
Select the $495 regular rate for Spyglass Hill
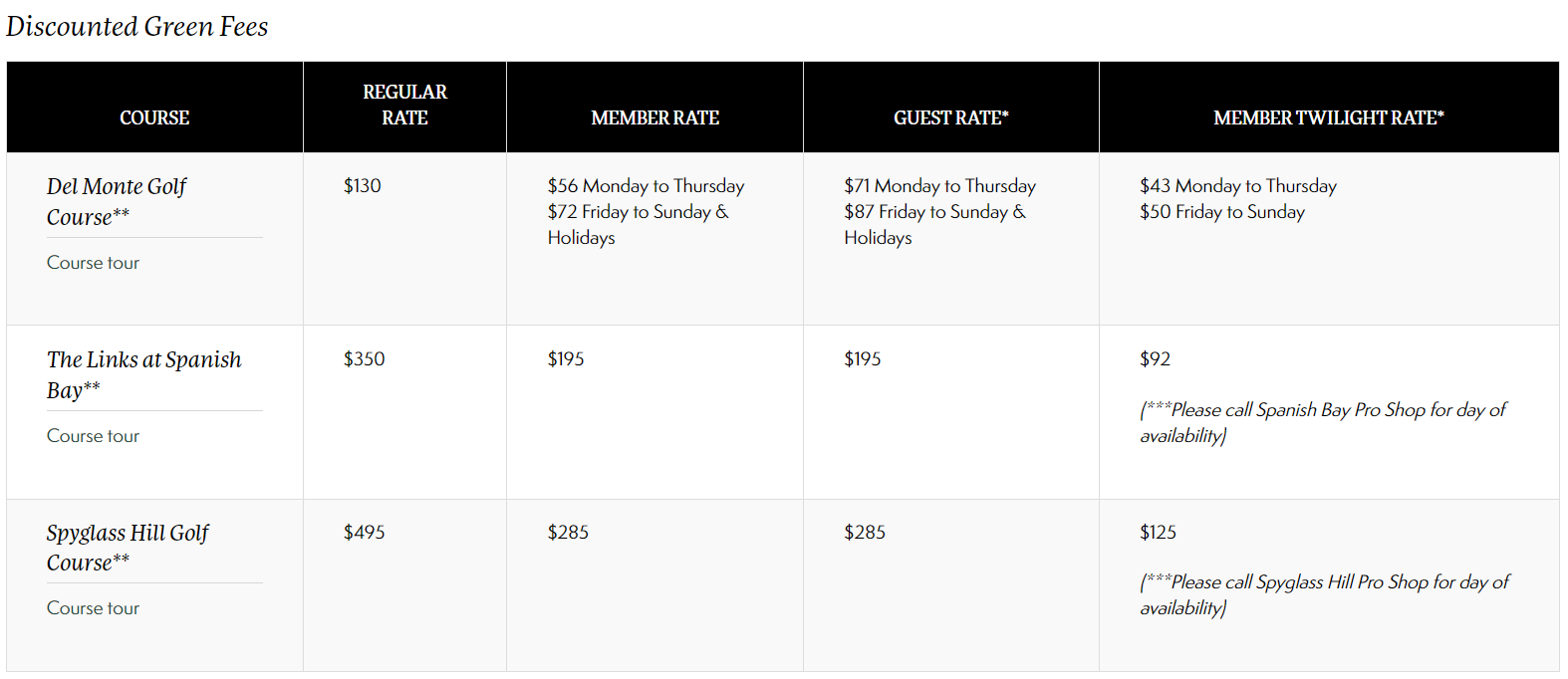click(365, 533)
